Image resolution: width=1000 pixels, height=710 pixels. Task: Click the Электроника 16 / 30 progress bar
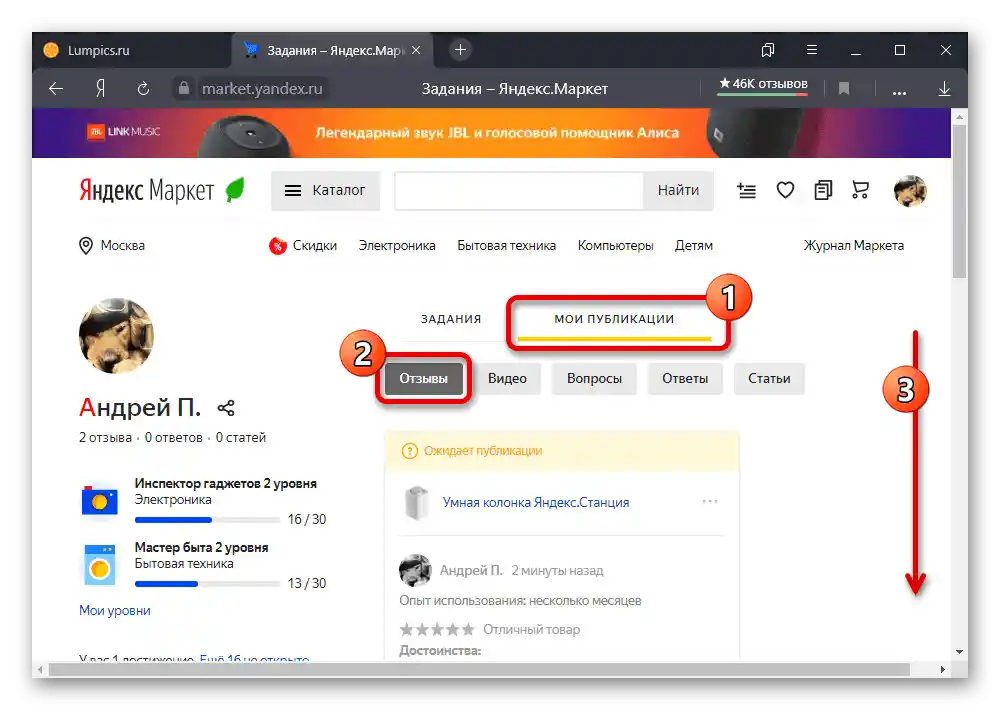coord(207,520)
